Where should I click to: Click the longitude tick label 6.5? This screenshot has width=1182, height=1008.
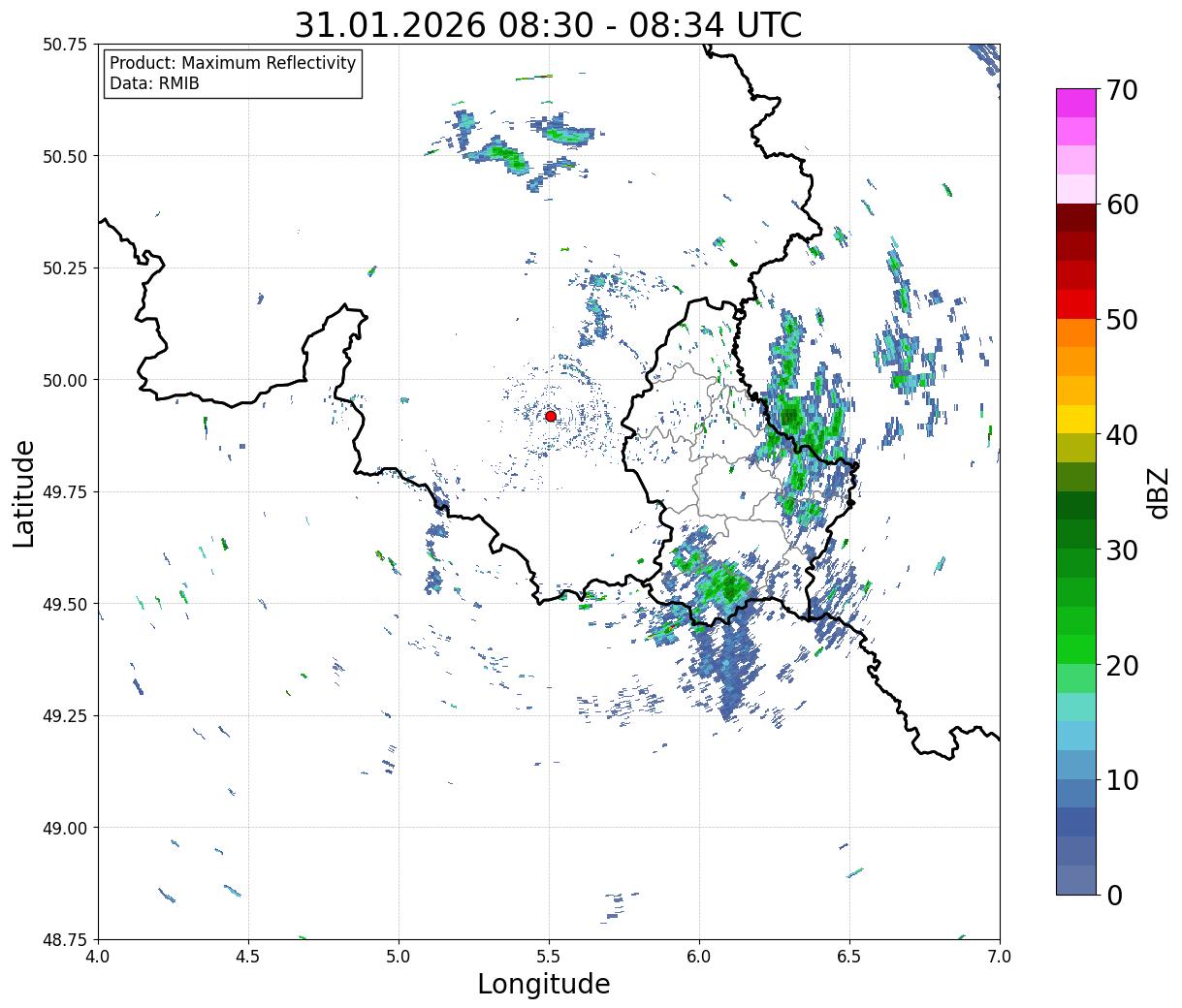point(849,957)
